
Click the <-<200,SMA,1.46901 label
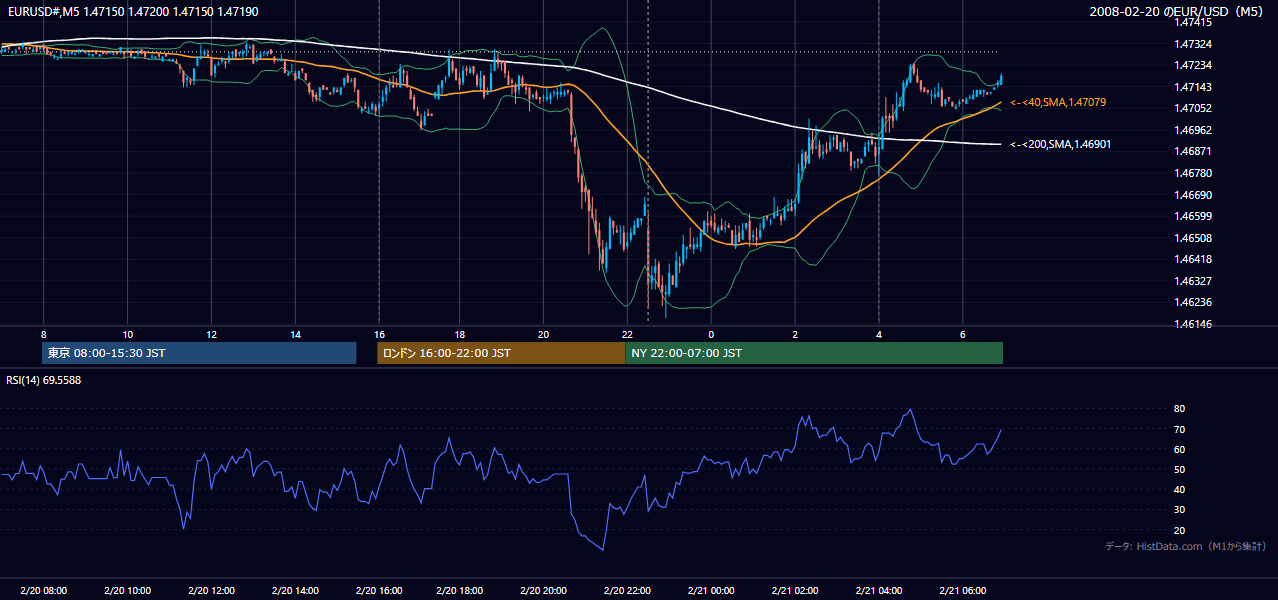tap(1061, 144)
